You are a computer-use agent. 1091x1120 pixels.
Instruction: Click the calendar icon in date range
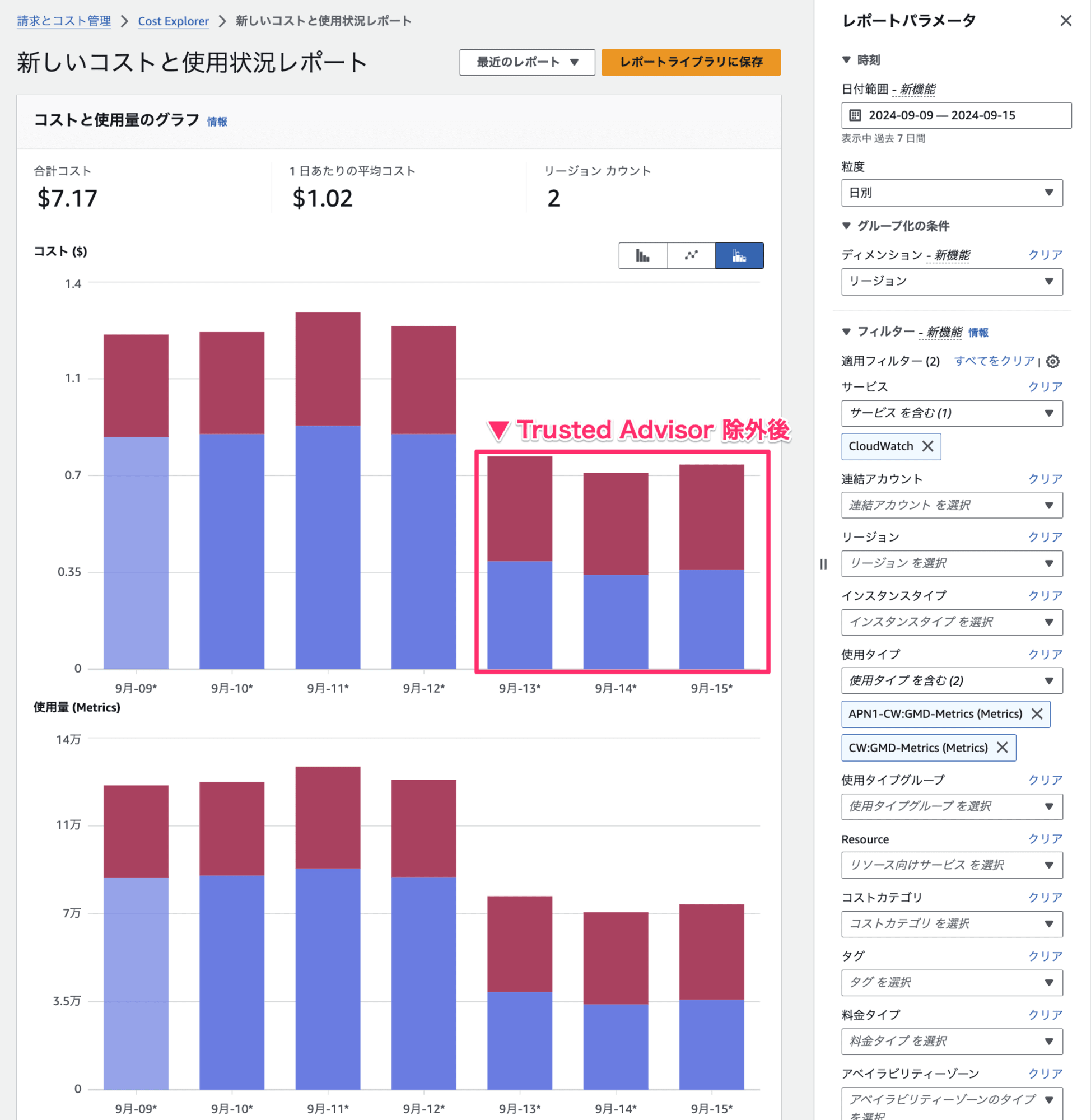click(855, 116)
